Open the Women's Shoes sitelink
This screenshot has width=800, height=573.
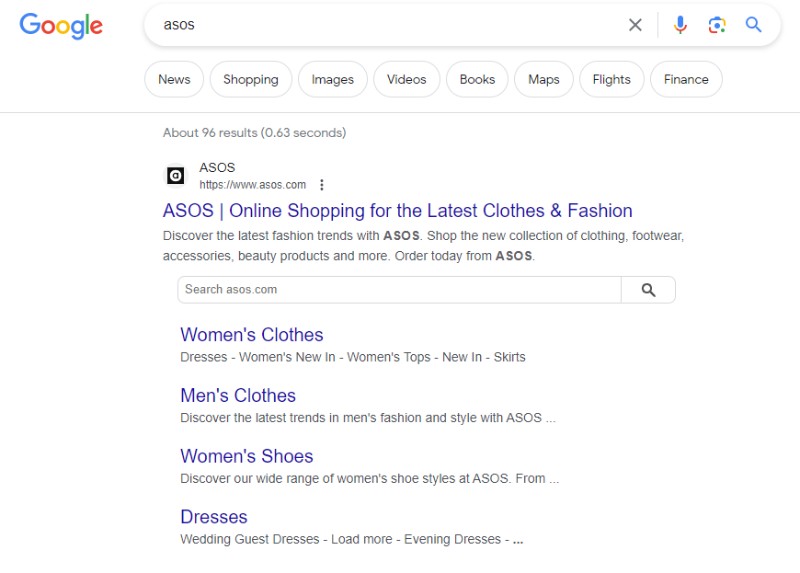point(246,456)
